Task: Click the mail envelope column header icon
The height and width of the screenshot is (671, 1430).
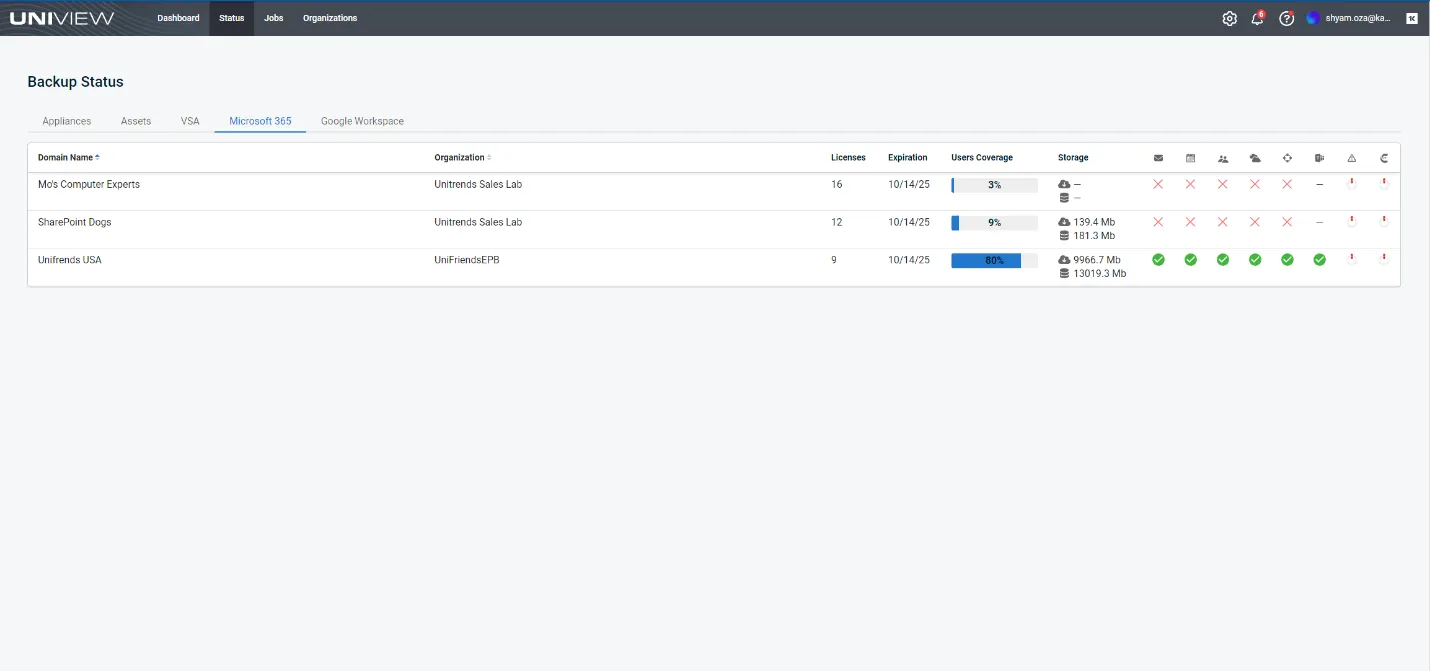Action: (1158, 158)
